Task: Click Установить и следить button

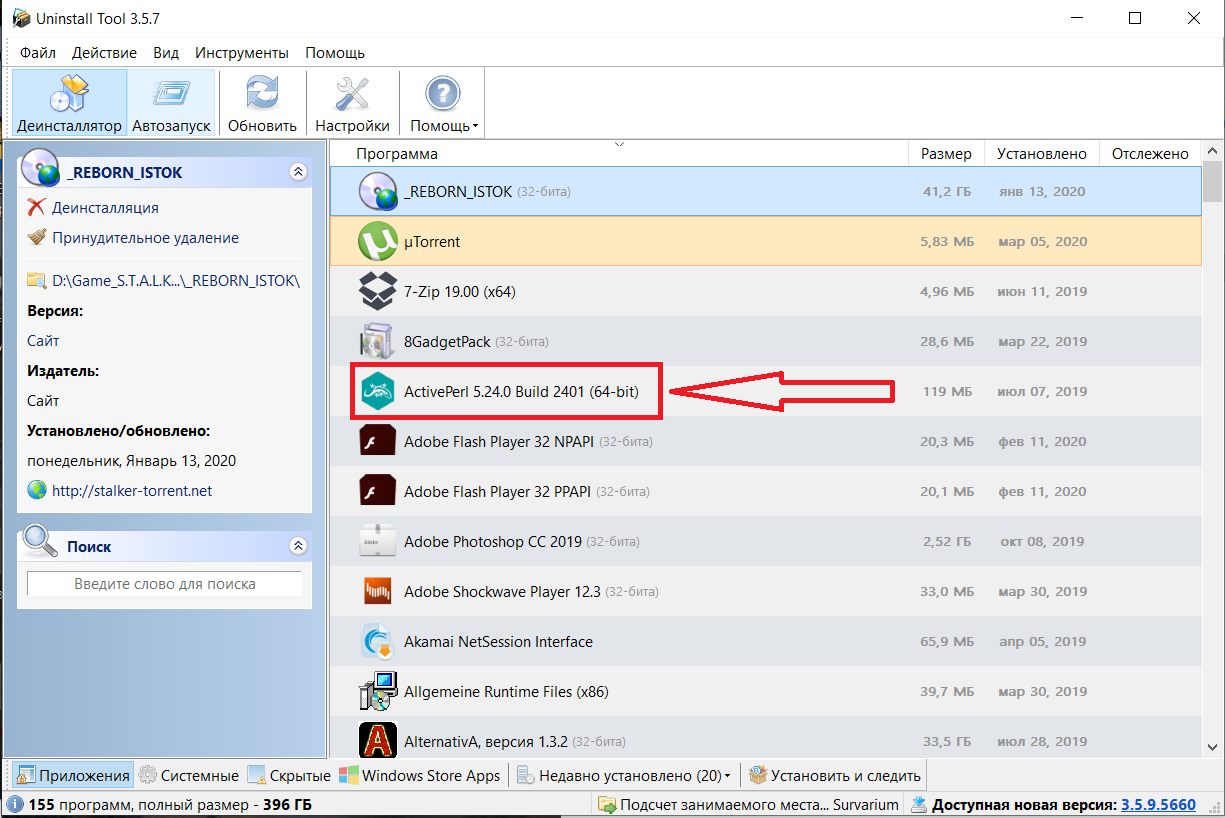Action: [x=835, y=775]
